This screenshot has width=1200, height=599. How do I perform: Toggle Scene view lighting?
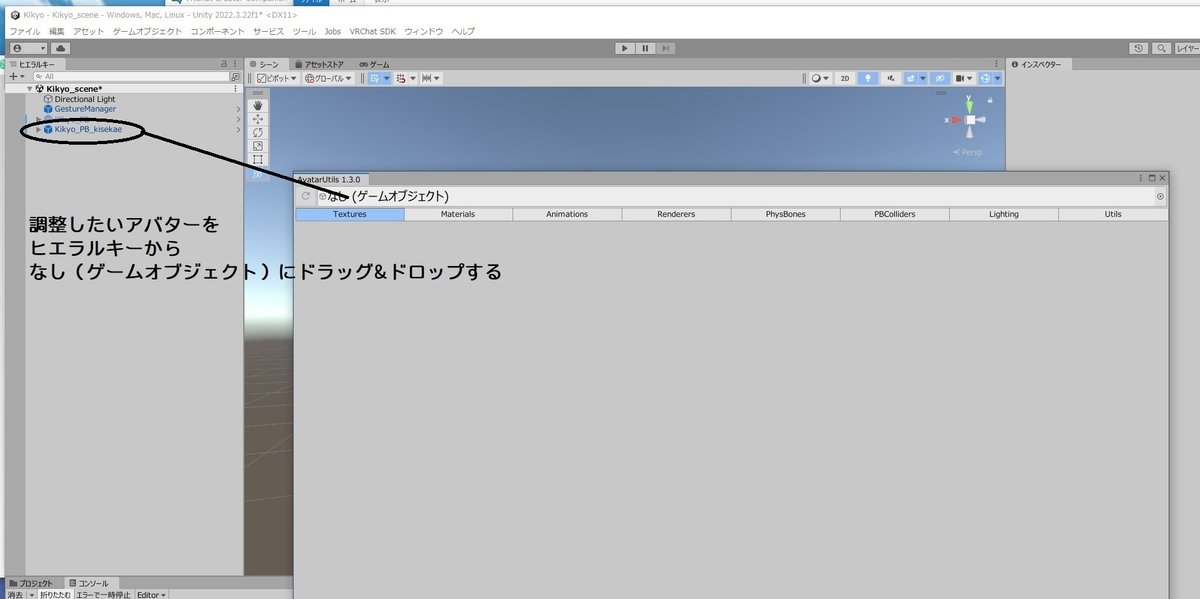(869, 78)
